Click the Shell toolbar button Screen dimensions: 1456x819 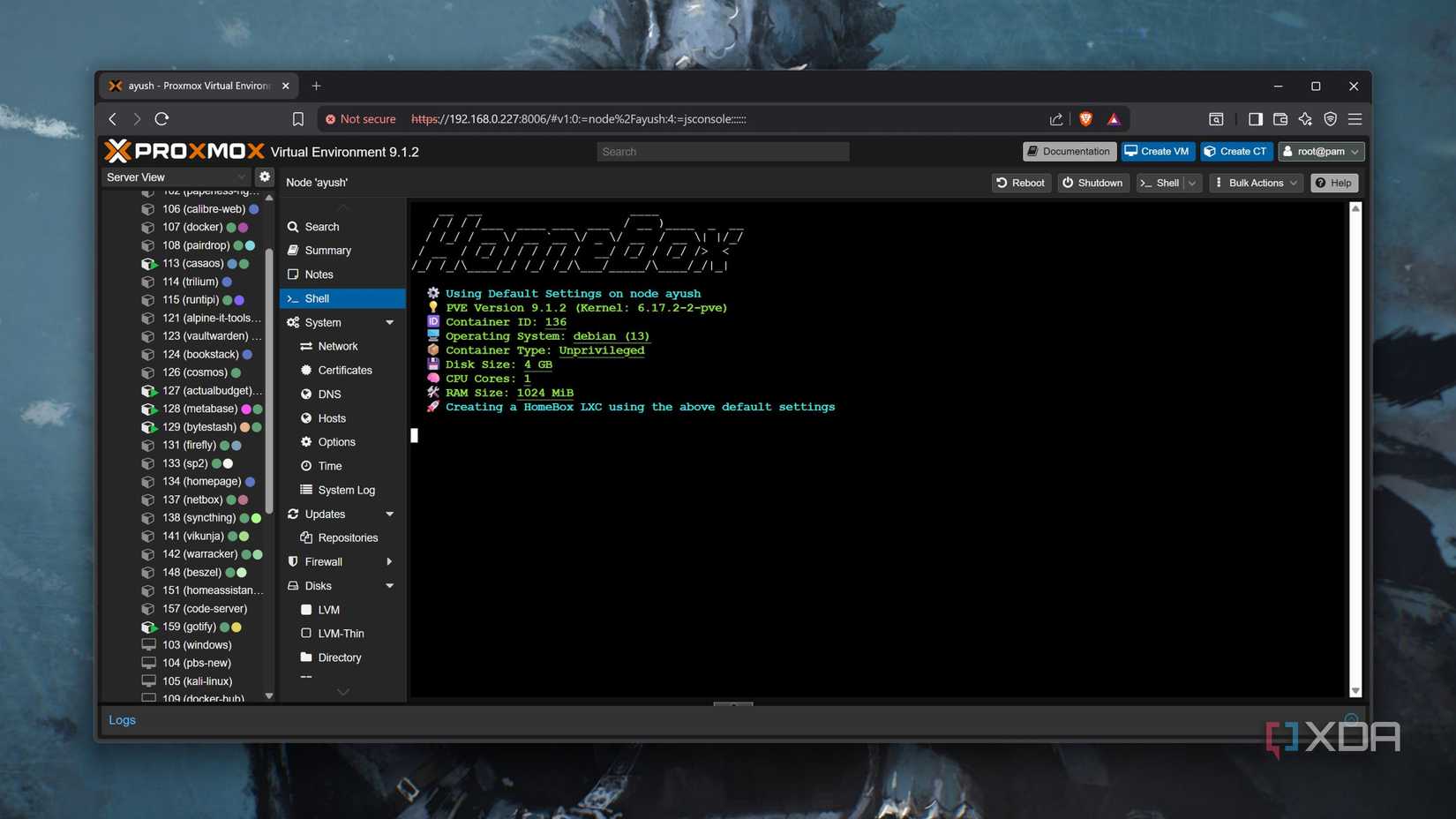[1160, 183]
